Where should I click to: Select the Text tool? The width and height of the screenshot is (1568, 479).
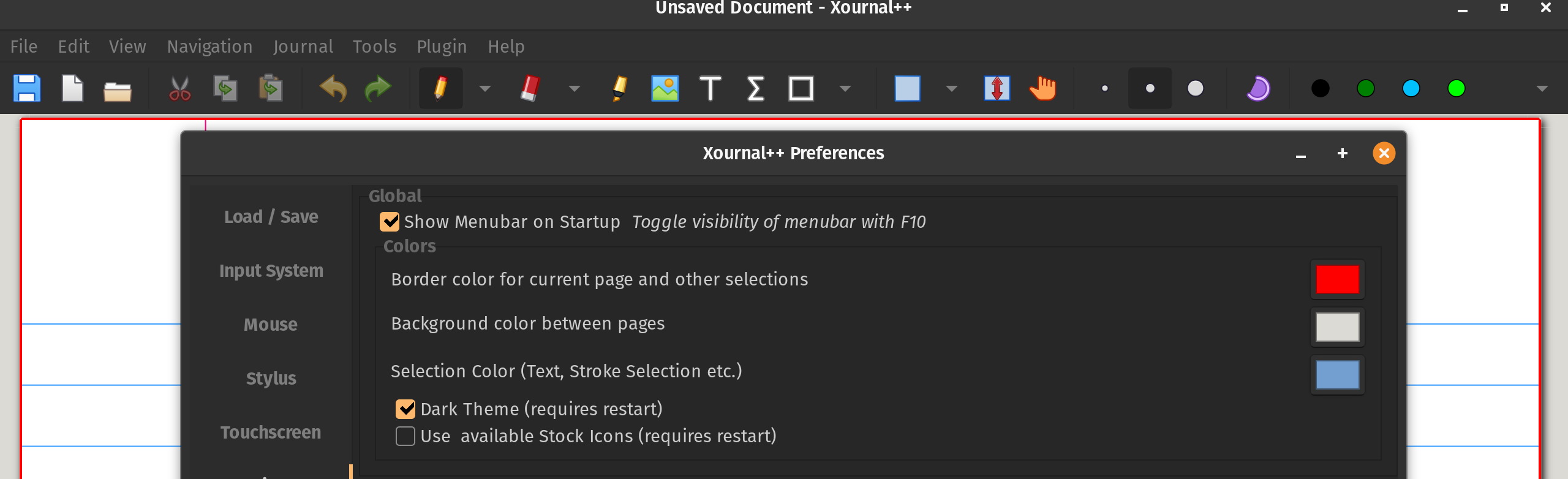pos(710,88)
